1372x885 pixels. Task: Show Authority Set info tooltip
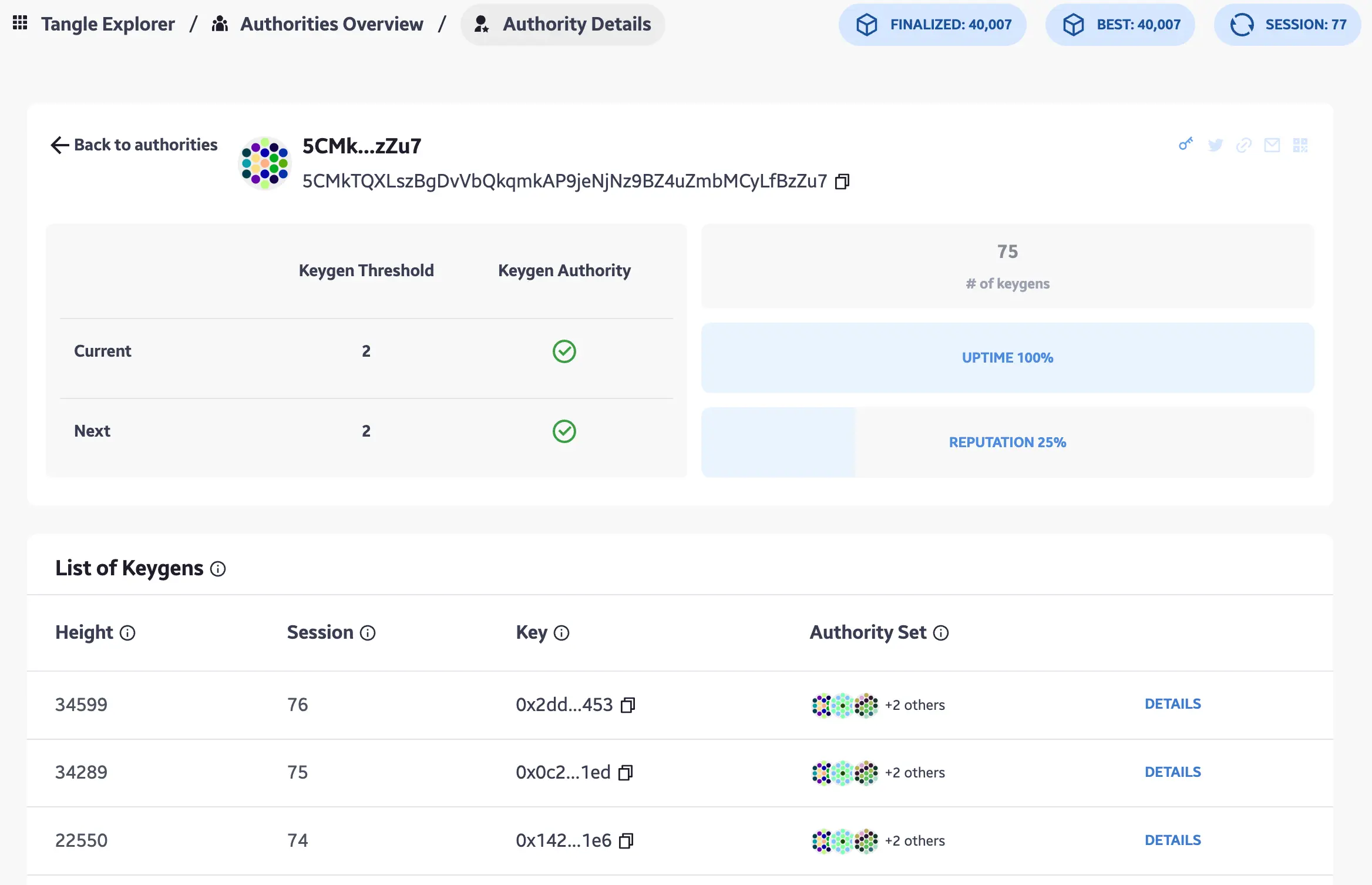click(941, 633)
